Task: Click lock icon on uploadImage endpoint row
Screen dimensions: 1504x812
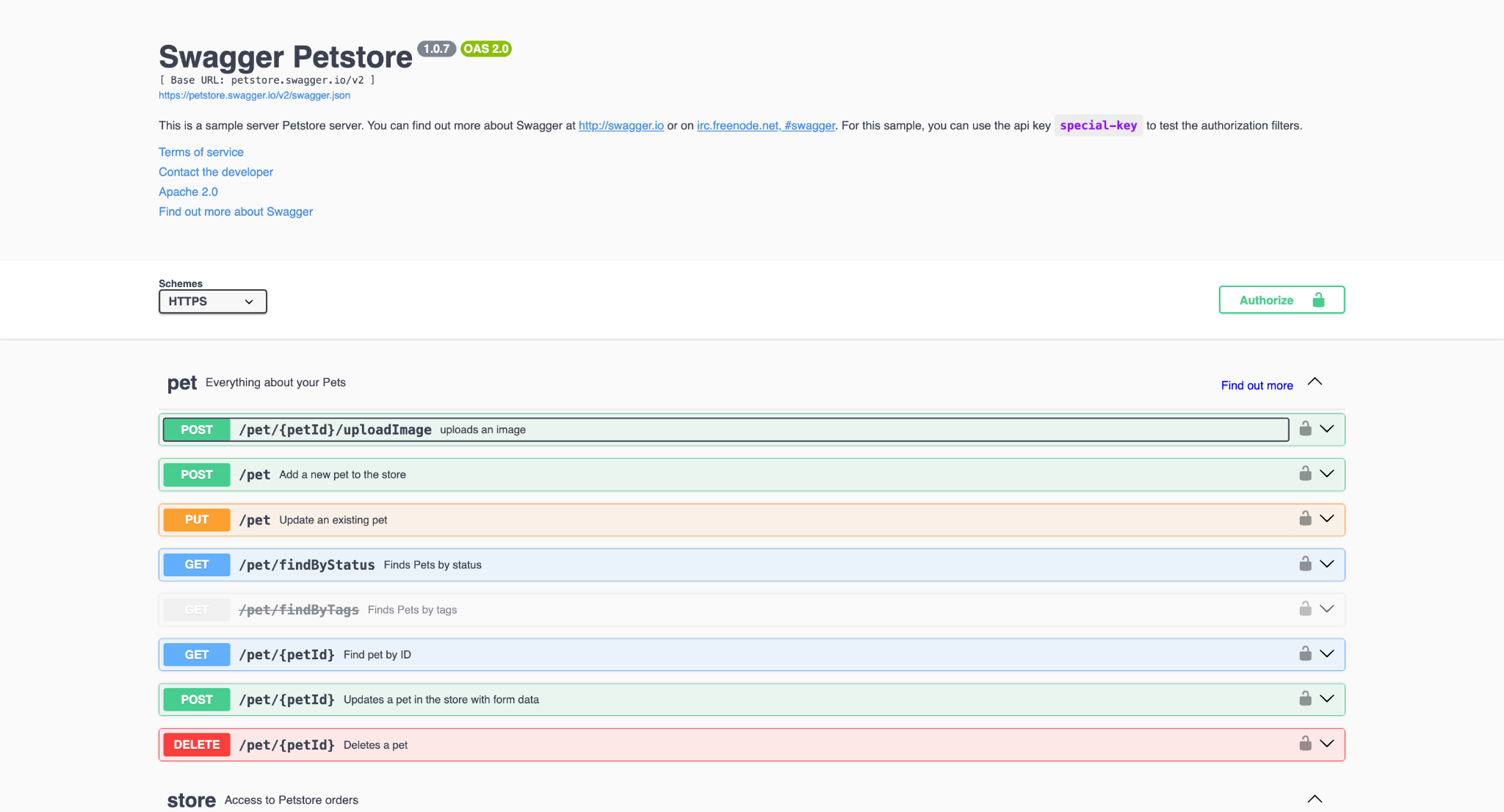Action: point(1305,429)
